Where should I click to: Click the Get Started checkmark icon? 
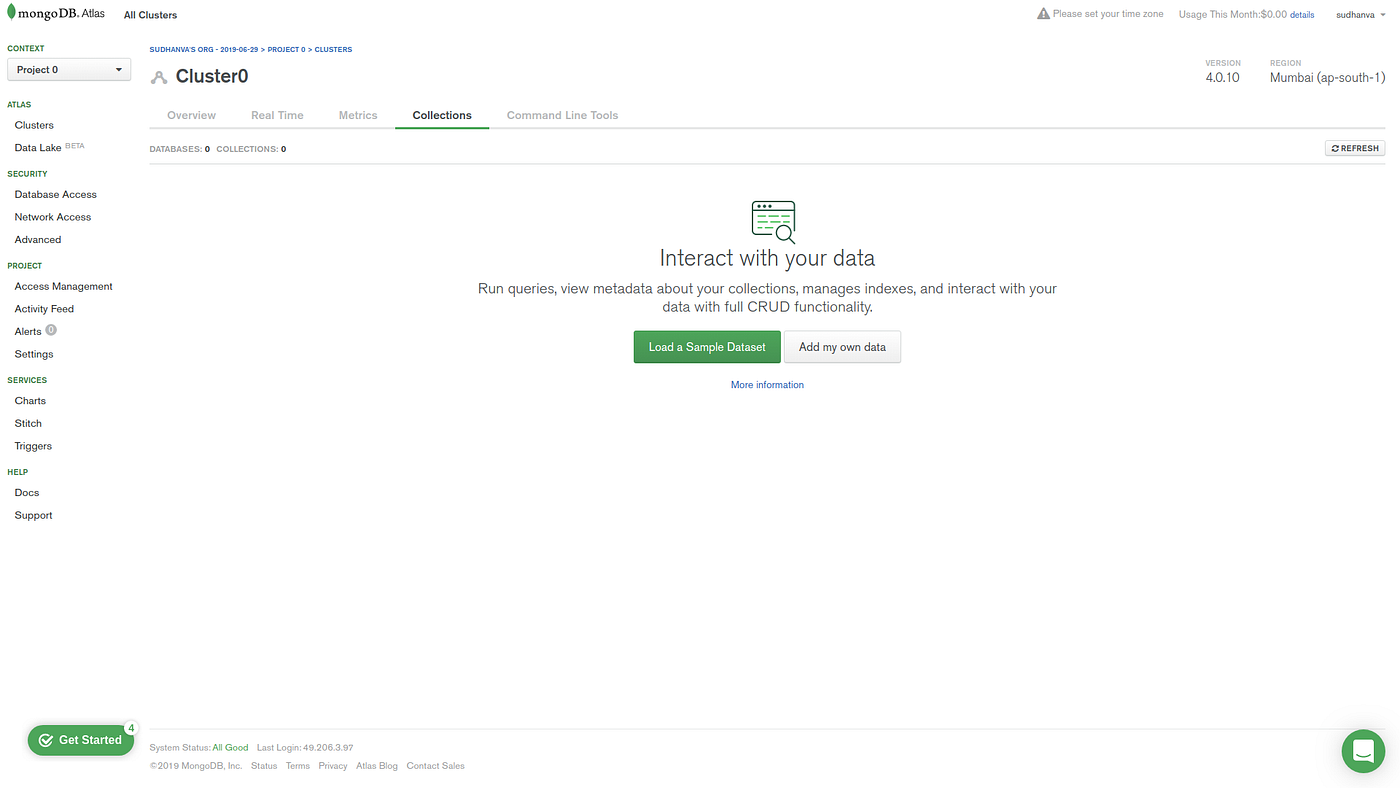pos(45,739)
